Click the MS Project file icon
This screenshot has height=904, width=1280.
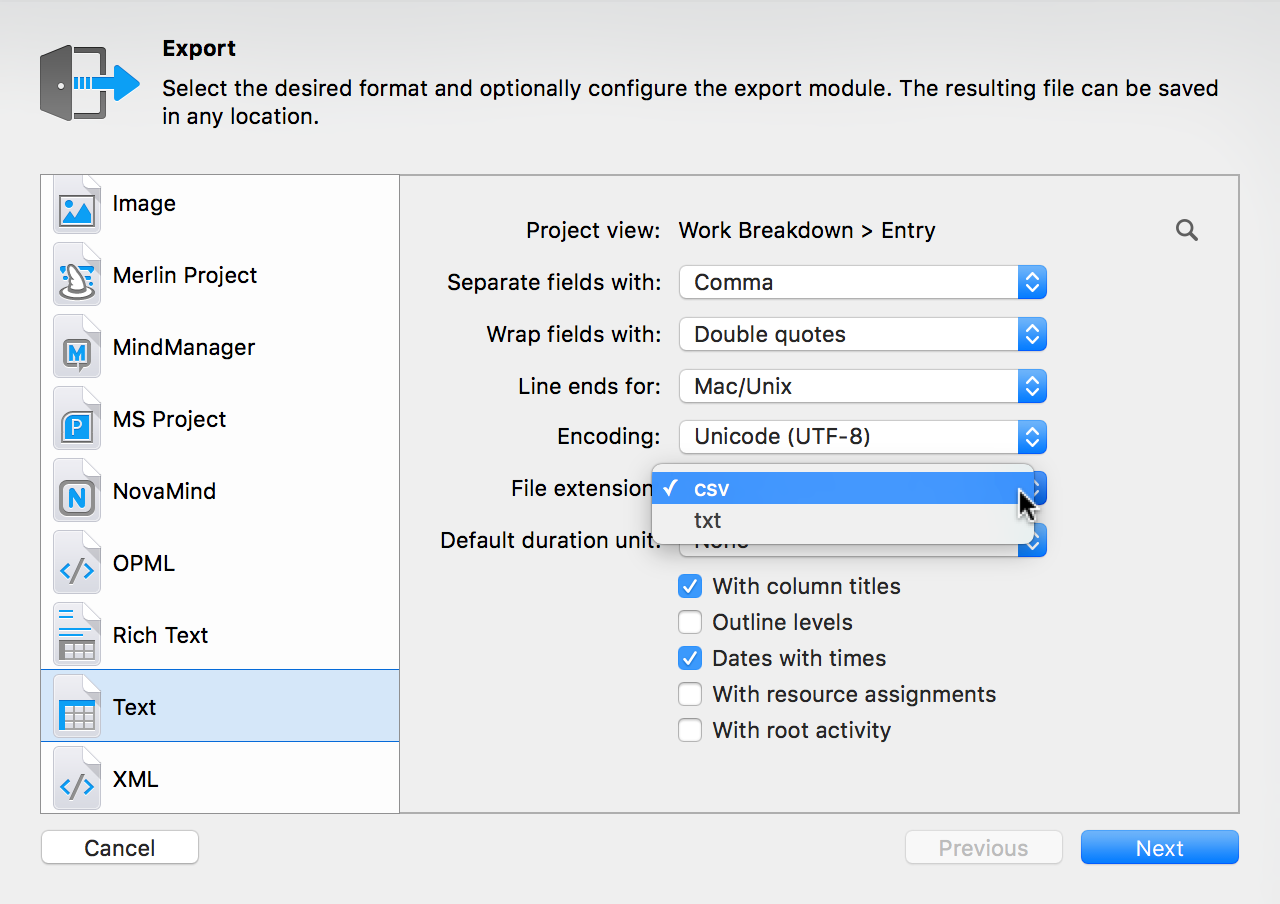pos(77,419)
